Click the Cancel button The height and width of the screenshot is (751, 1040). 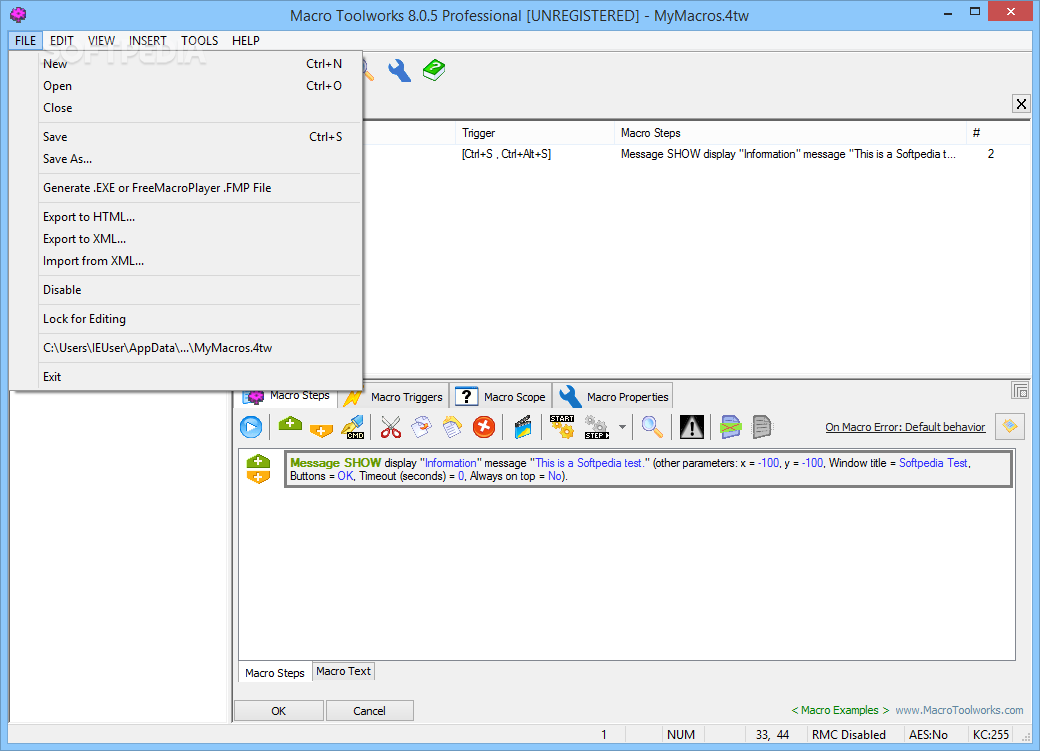[x=369, y=711]
